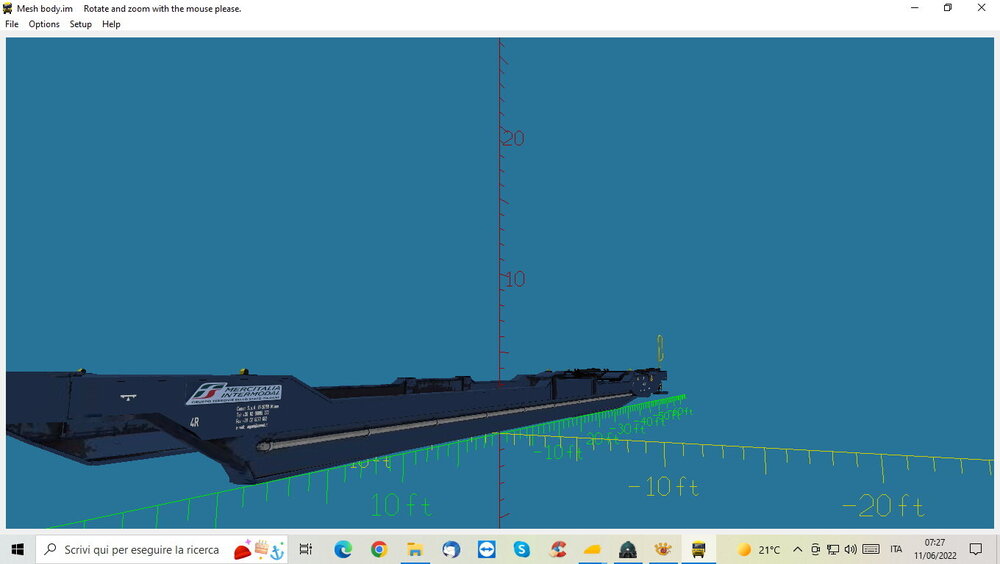The height and width of the screenshot is (564, 1000).
Task: Open the orange eye-like taskbar icon
Action: (x=663, y=549)
